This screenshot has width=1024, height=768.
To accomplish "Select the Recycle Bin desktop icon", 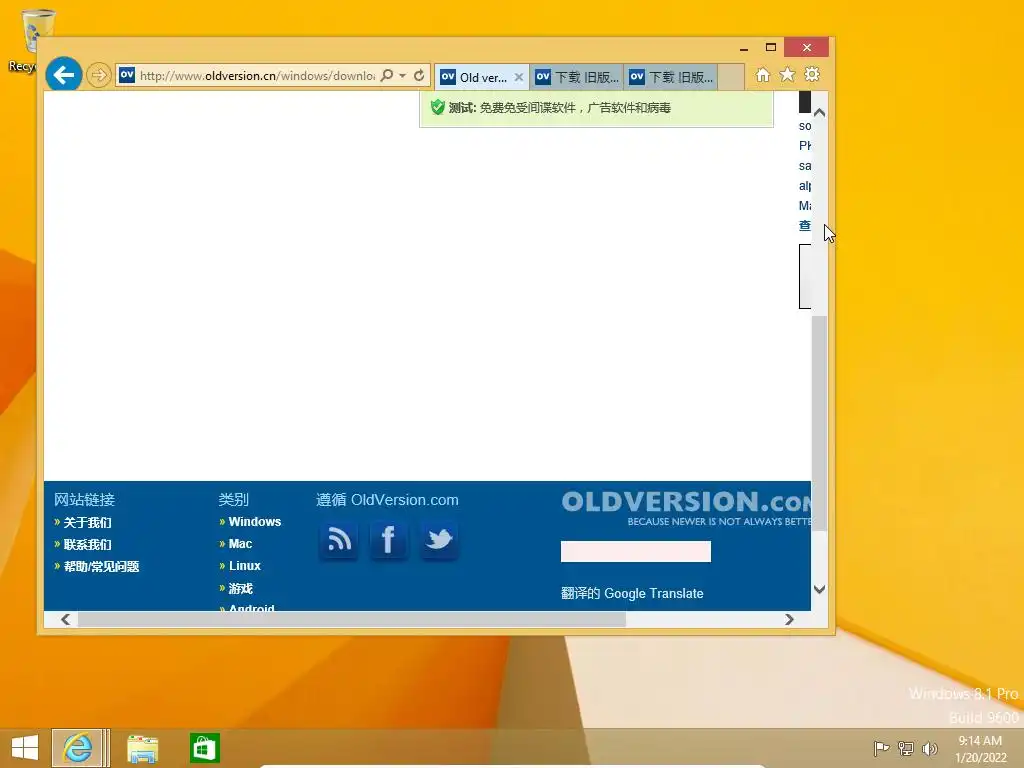I will pos(29,40).
